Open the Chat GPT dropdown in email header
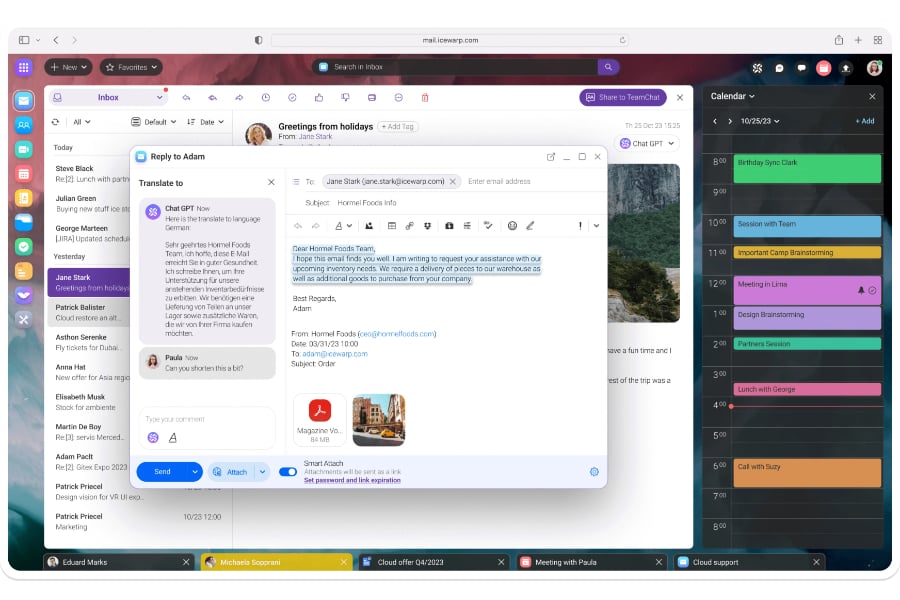 pyautogui.click(x=647, y=144)
